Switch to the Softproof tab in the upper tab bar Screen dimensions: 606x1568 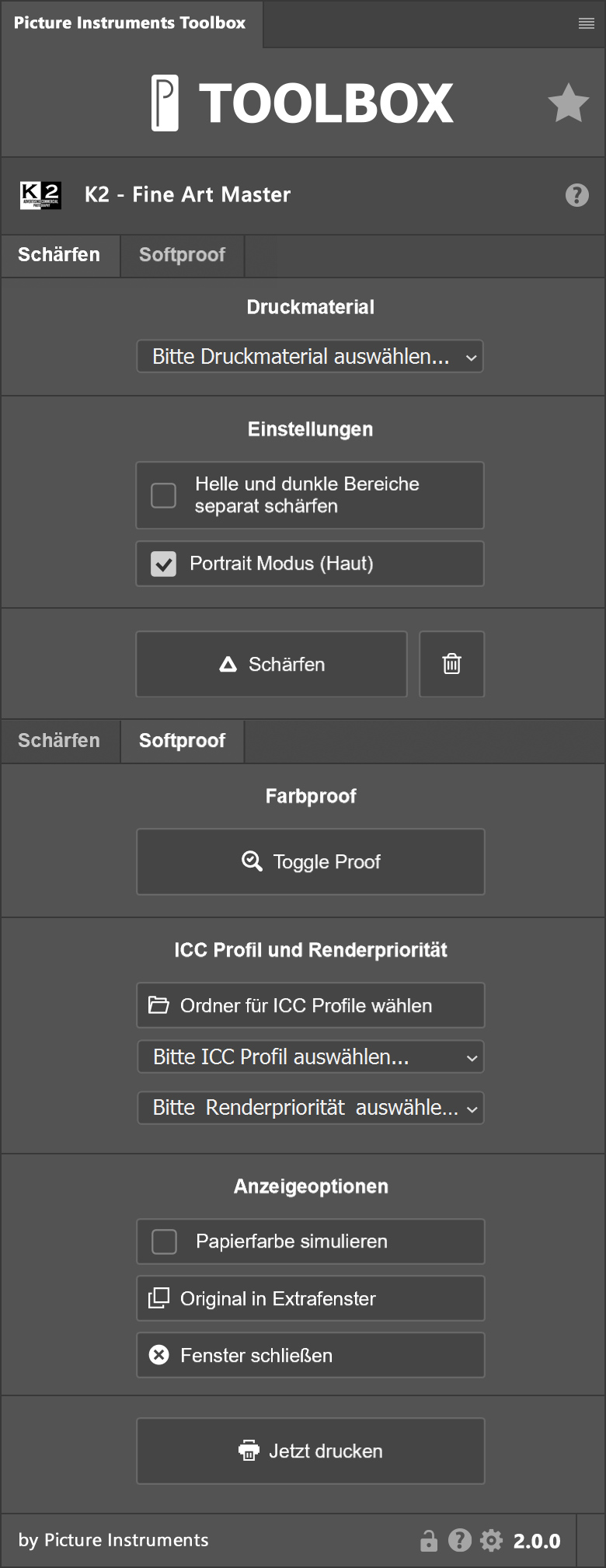pyautogui.click(x=182, y=255)
